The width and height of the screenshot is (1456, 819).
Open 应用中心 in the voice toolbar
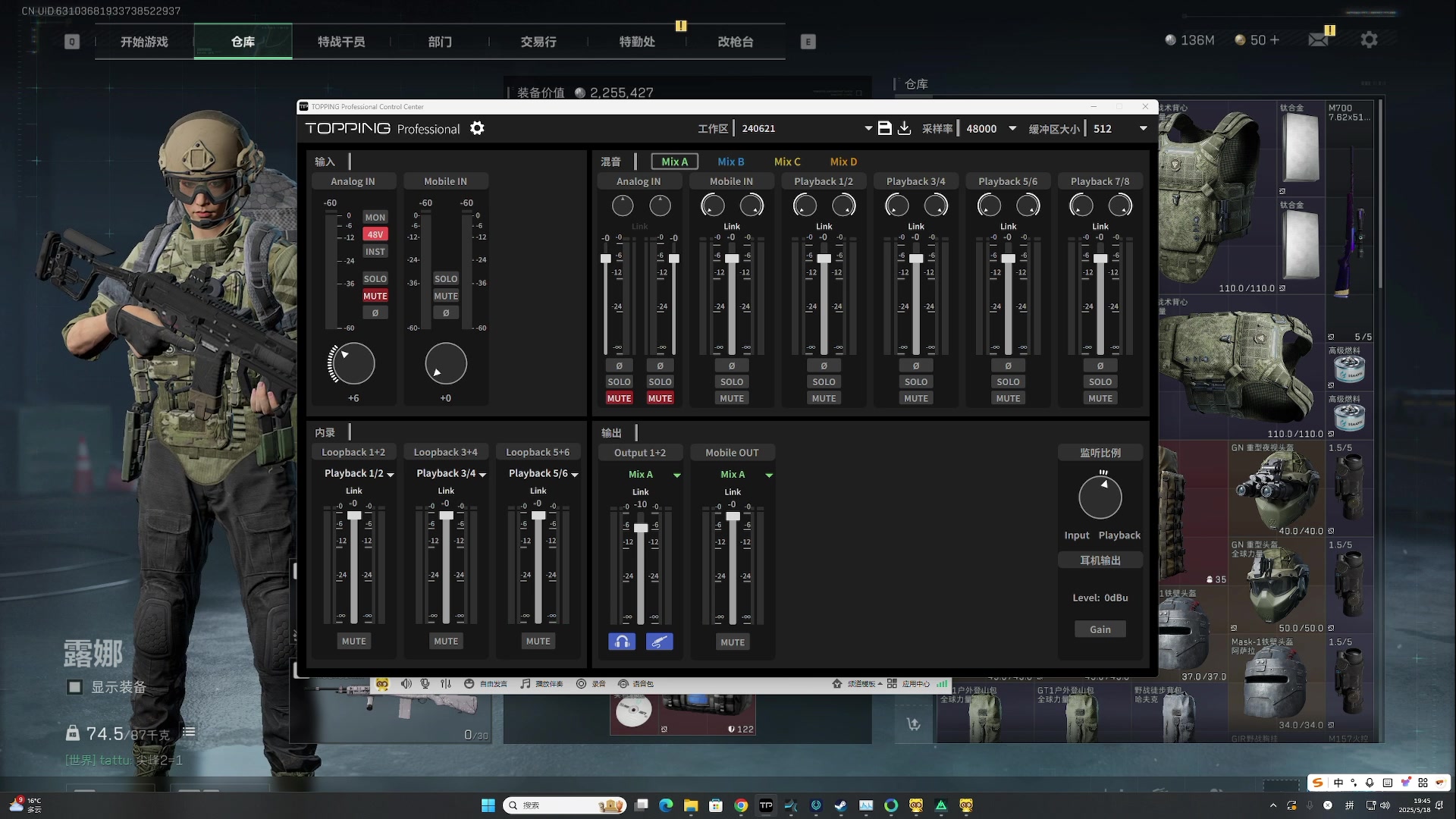908,684
